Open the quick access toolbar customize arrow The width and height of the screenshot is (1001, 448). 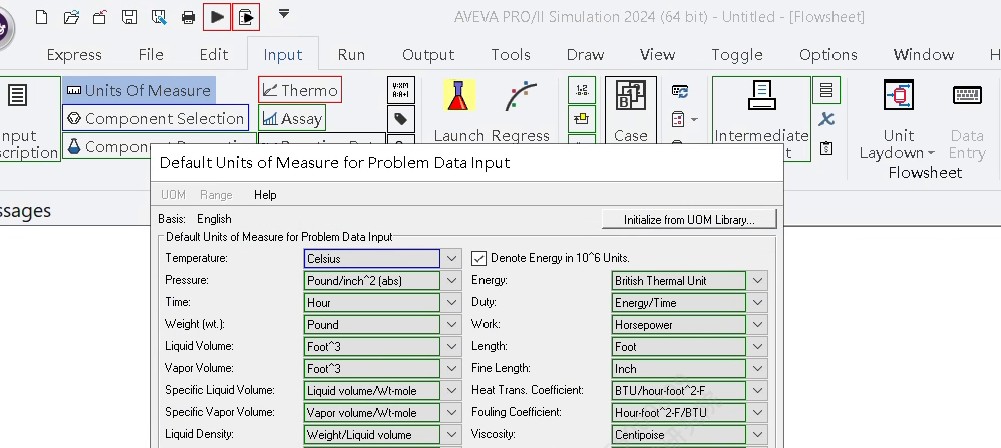coord(284,13)
